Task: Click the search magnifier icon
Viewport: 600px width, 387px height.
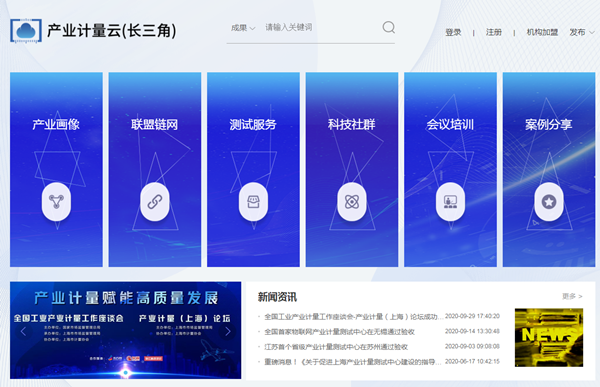Action: tap(388, 27)
